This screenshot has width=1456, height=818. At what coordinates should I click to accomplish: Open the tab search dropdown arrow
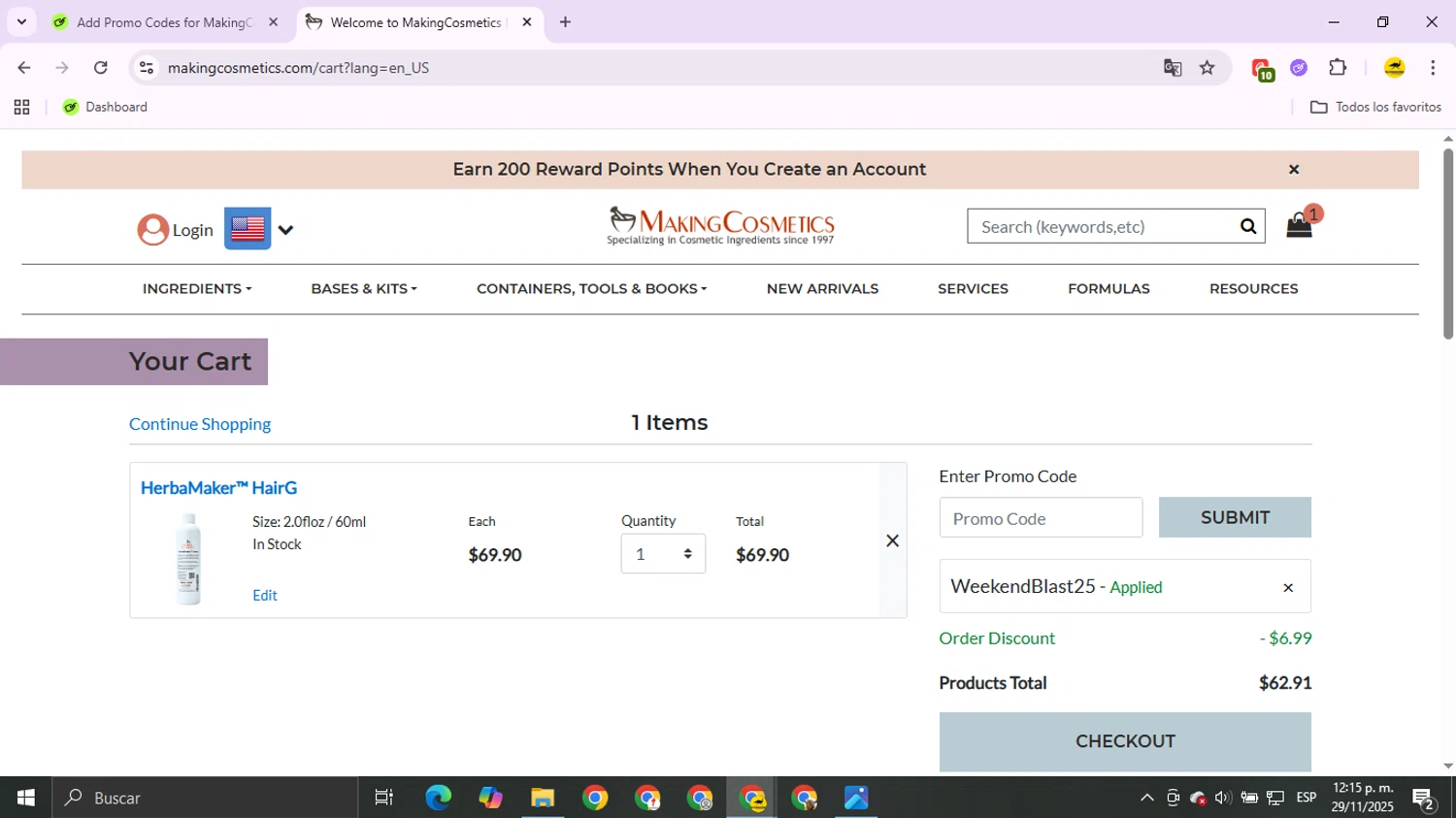pos(21,21)
